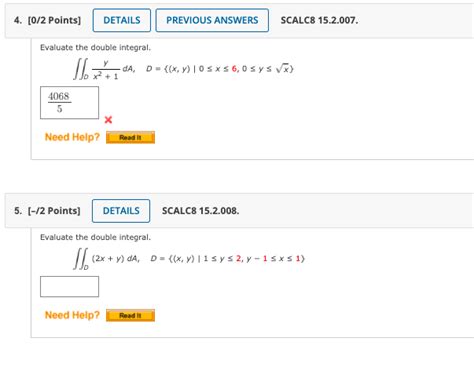Image resolution: width=474 pixels, height=367 pixels.
Task: Click the (2x + y) dA integral expression
Action: pyautogui.click(x=107, y=258)
